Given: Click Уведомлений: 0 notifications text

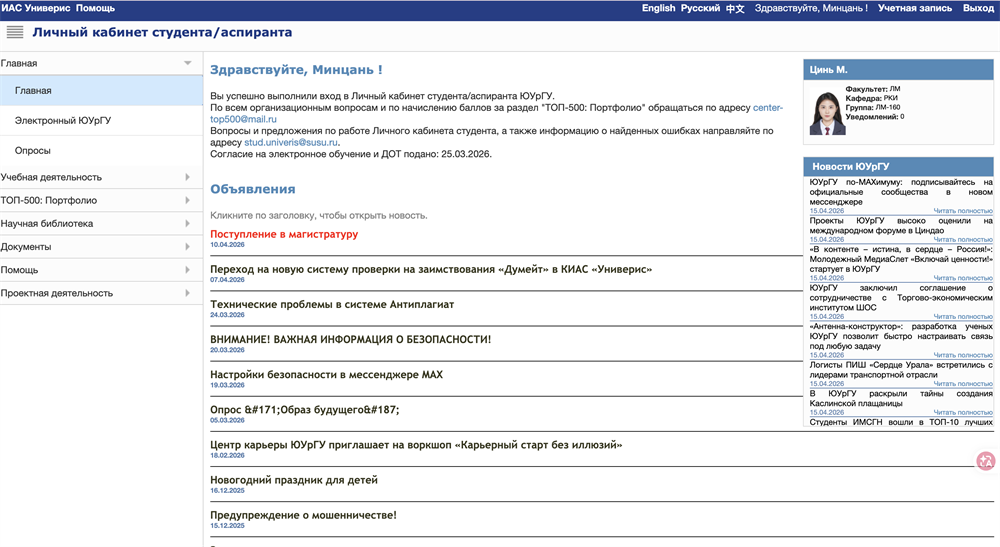Looking at the screenshot, I should [874, 117].
